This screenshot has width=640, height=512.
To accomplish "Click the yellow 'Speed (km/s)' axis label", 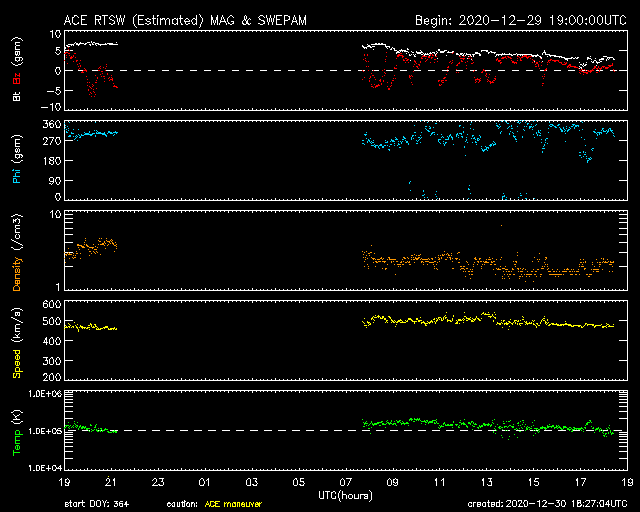I will [17, 343].
